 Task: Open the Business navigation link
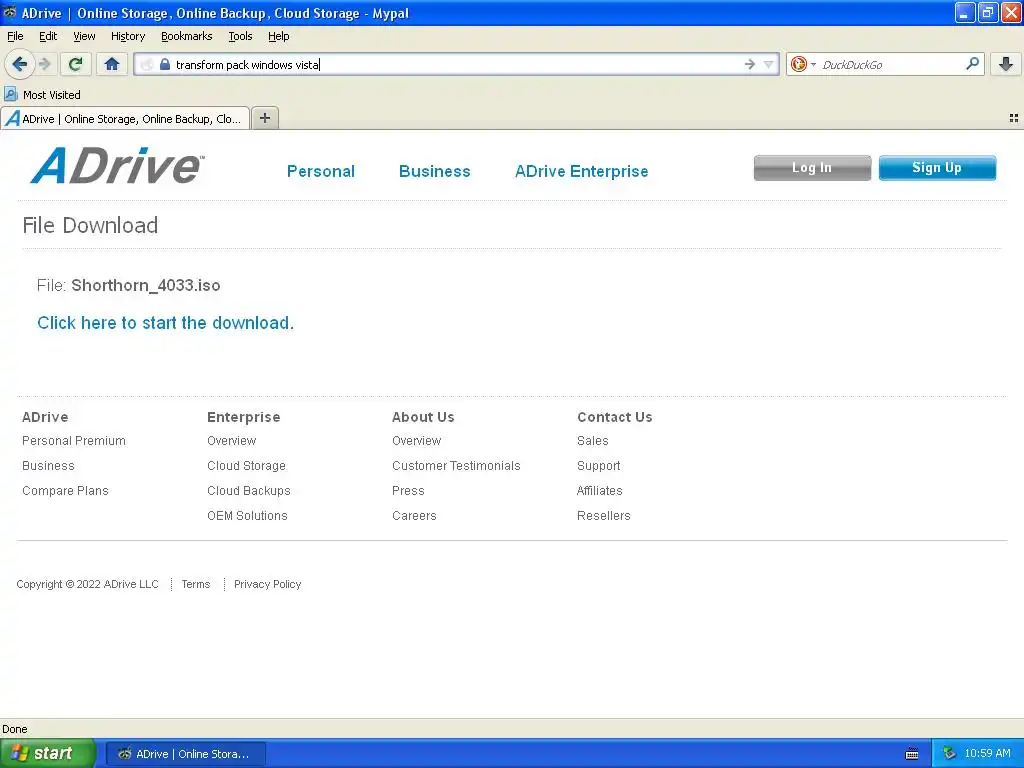(x=434, y=171)
